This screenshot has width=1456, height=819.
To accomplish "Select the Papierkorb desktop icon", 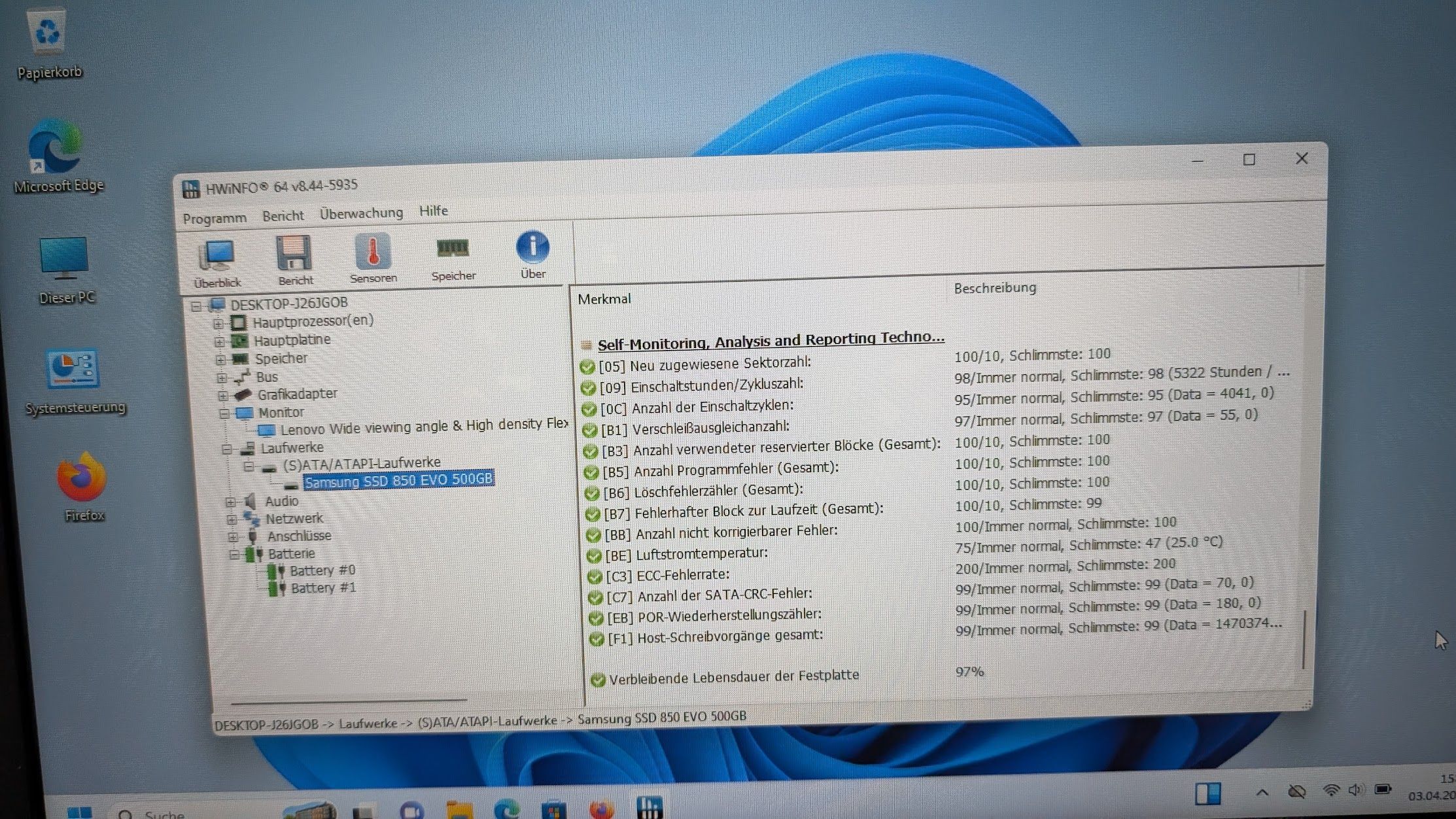I will click(49, 44).
